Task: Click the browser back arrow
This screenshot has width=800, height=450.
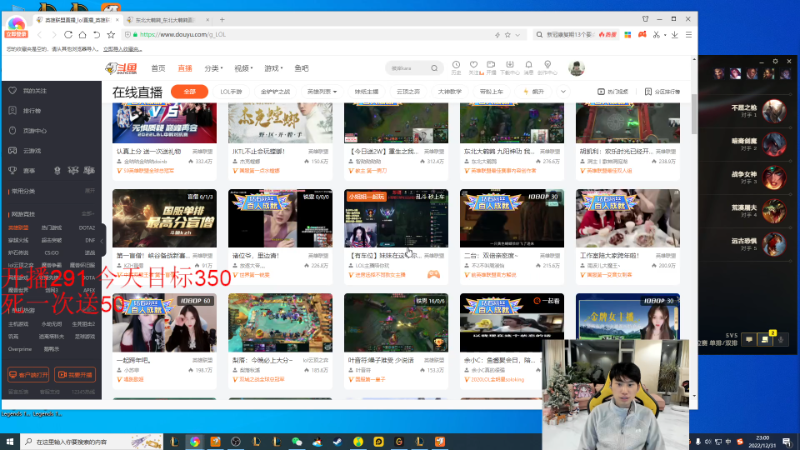Action: (39, 35)
